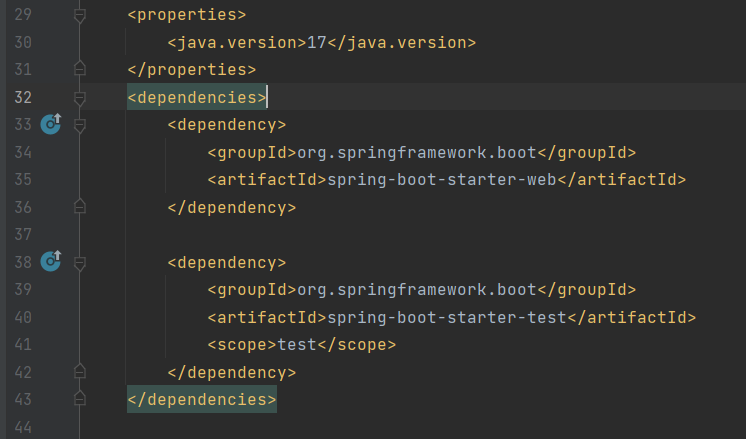Click line number 37 in the gutter
Viewport: 746px width, 439px height.
coord(23,234)
